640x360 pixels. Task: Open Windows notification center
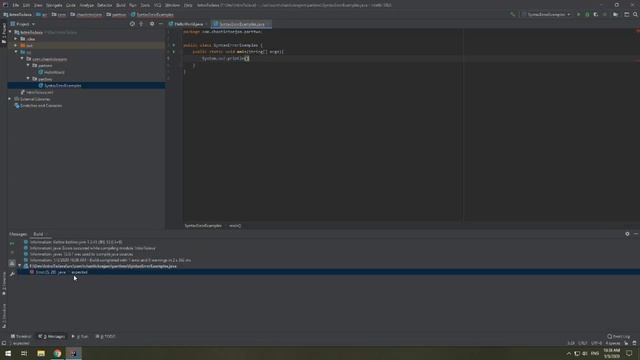tap(629, 353)
